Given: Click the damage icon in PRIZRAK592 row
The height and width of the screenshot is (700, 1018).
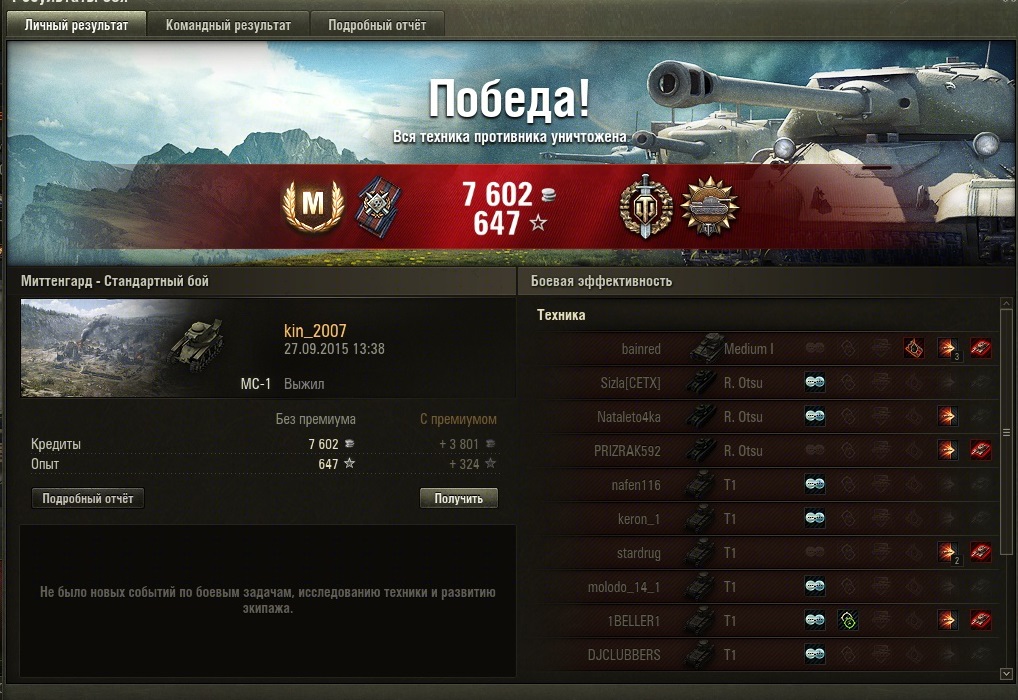Looking at the screenshot, I should (947, 450).
